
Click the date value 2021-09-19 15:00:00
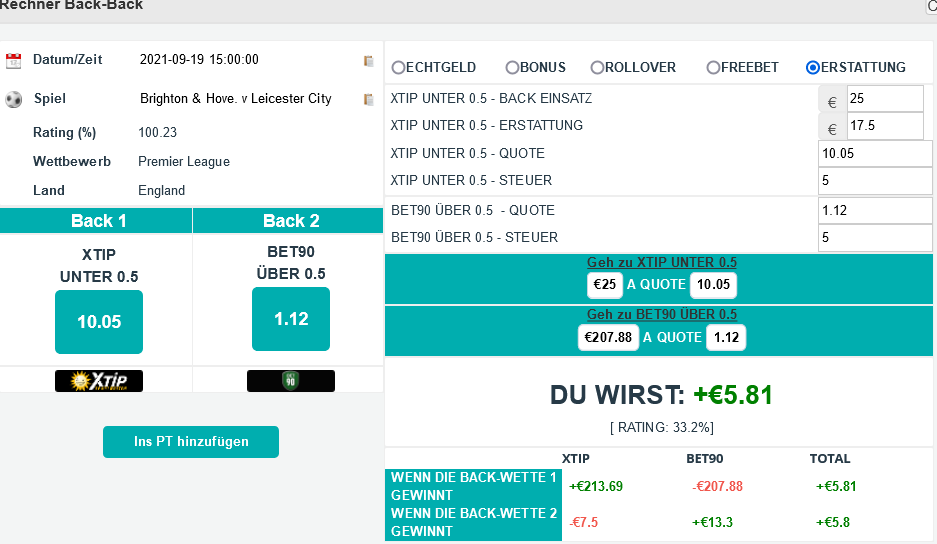pyautogui.click(x=199, y=60)
